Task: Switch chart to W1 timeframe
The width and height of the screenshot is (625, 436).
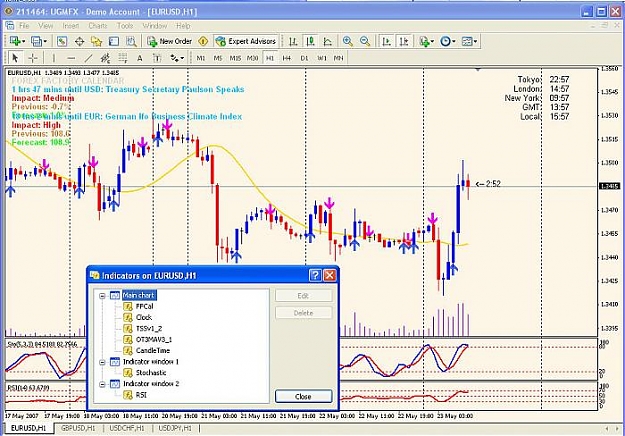Action: tap(322, 58)
